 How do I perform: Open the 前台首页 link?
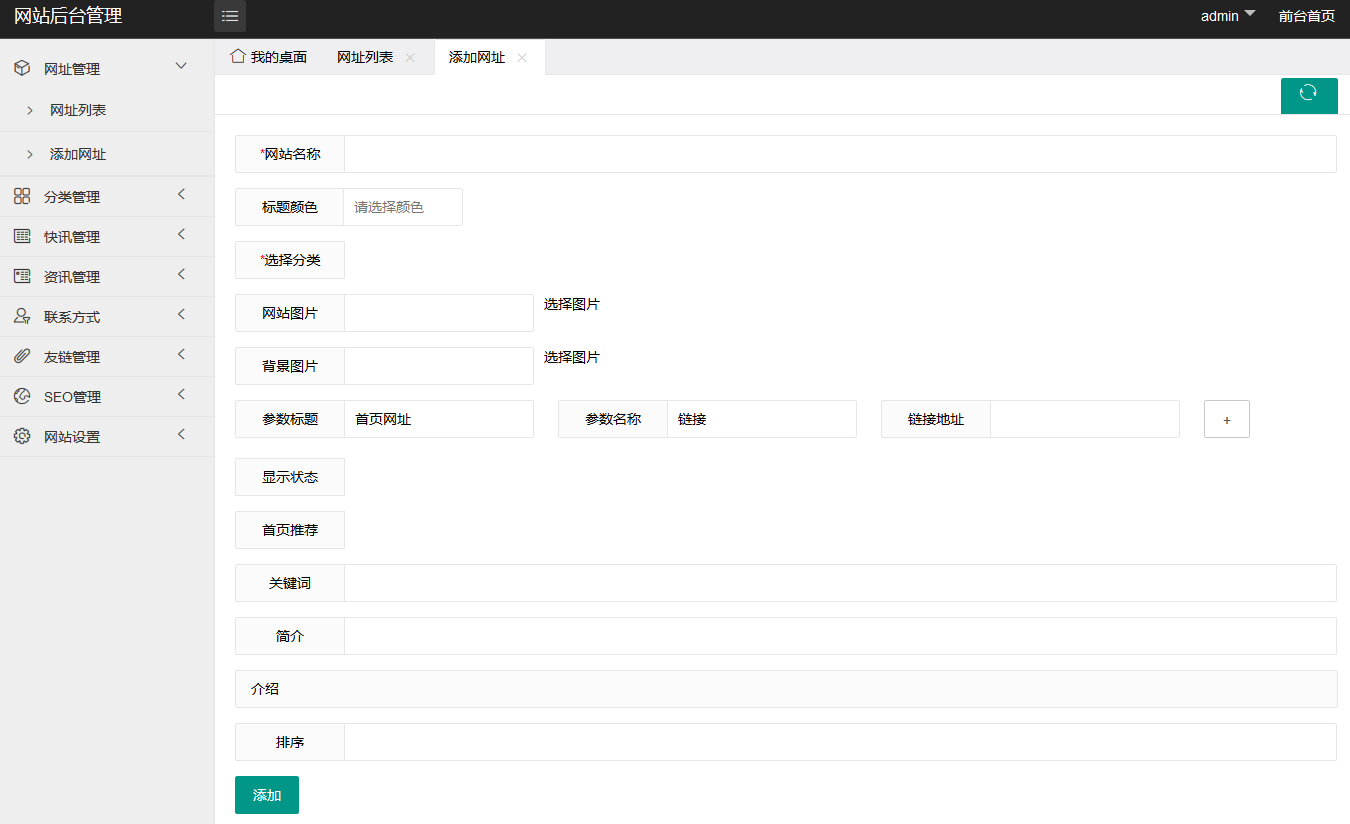click(1306, 16)
